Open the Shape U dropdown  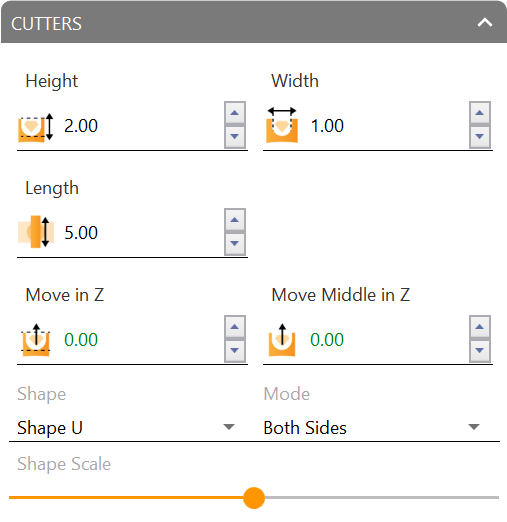(126, 427)
